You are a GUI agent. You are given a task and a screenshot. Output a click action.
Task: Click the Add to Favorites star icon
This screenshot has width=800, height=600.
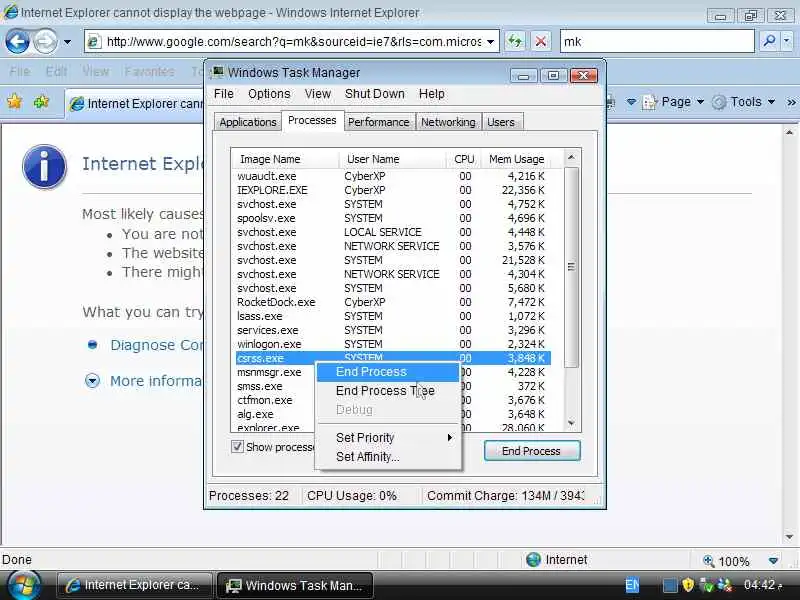(42, 102)
